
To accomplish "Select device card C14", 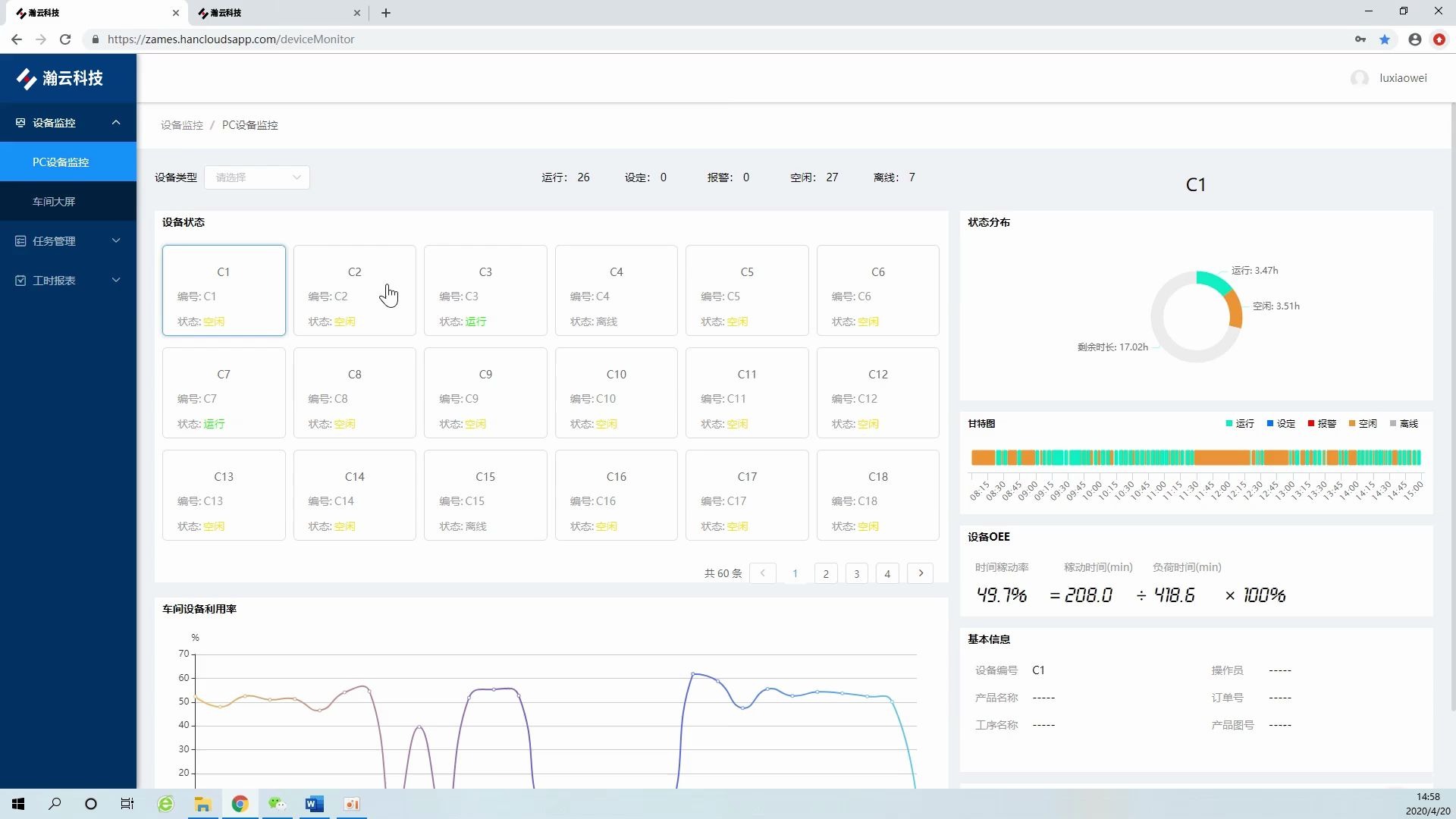I will click(x=355, y=495).
